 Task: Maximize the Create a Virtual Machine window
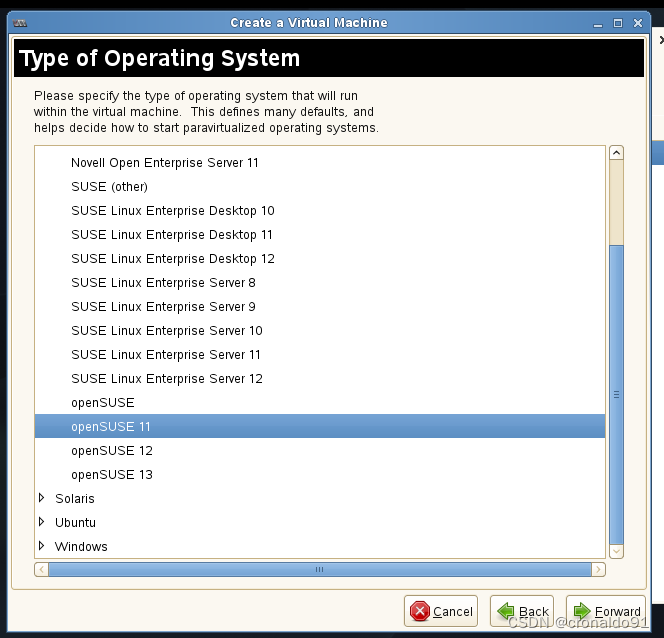[618, 23]
